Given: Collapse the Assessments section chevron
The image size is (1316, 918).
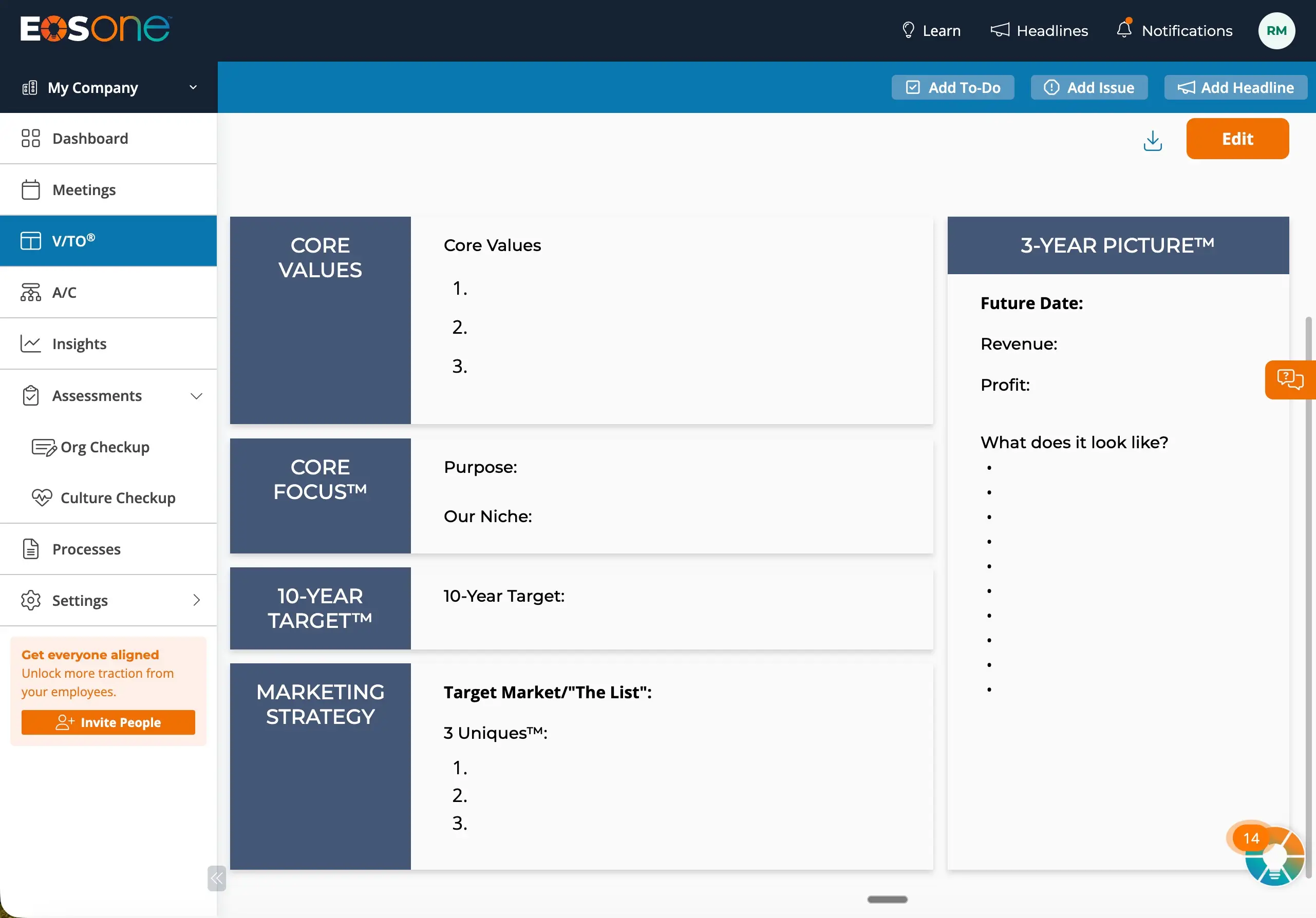Looking at the screenshot, I should point(197,396).
